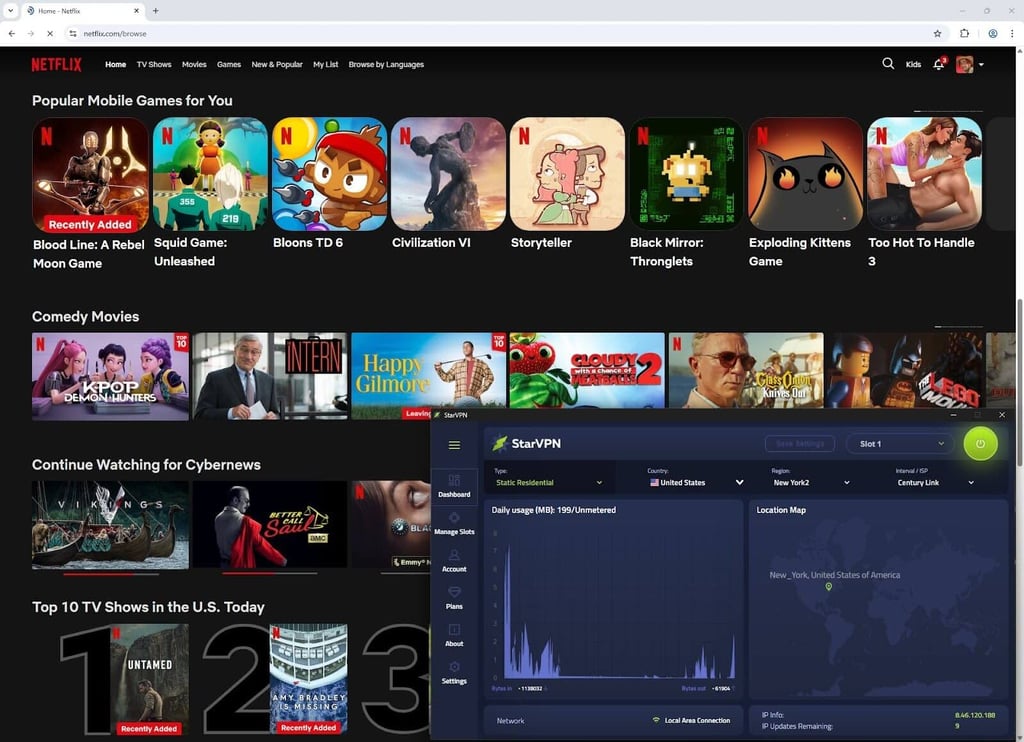Screen dimensions: 1024x742
Task: Open Bloons TD 6 game tile
Action: 329,174
